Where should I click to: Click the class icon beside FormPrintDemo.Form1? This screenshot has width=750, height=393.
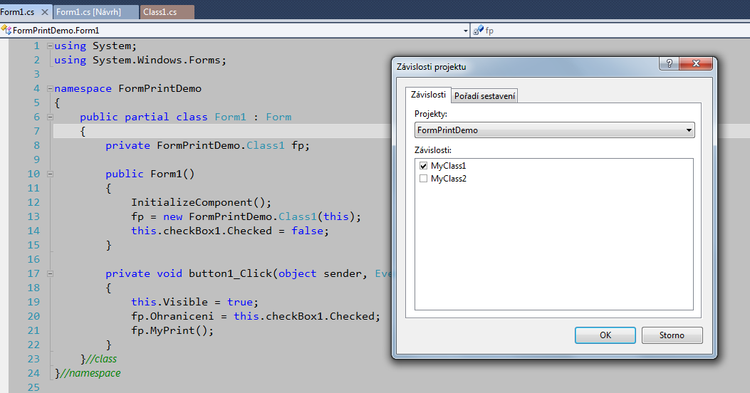point(6,31)
